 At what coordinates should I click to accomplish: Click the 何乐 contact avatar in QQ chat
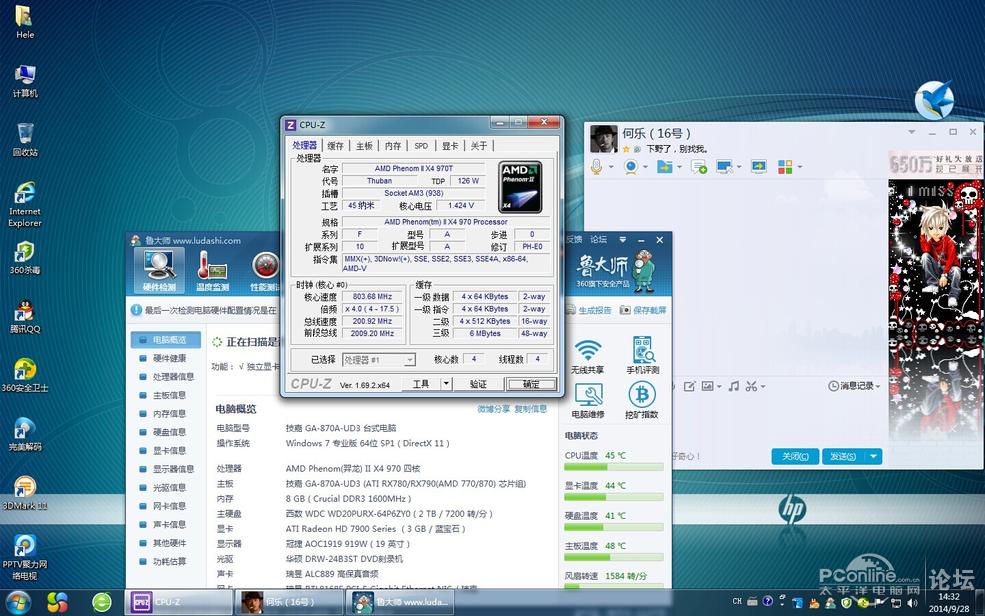point(604,139)
